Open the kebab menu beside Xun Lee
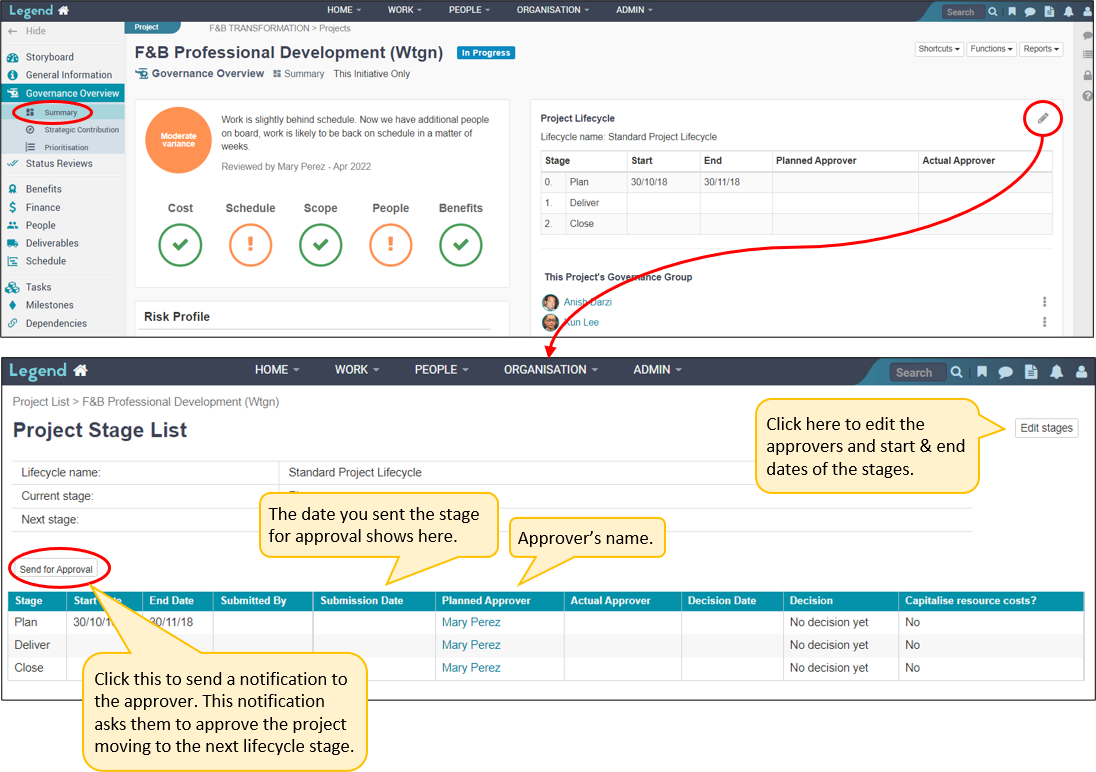Viewport: 1096px width, 772px height. (x=1044, y=322)
